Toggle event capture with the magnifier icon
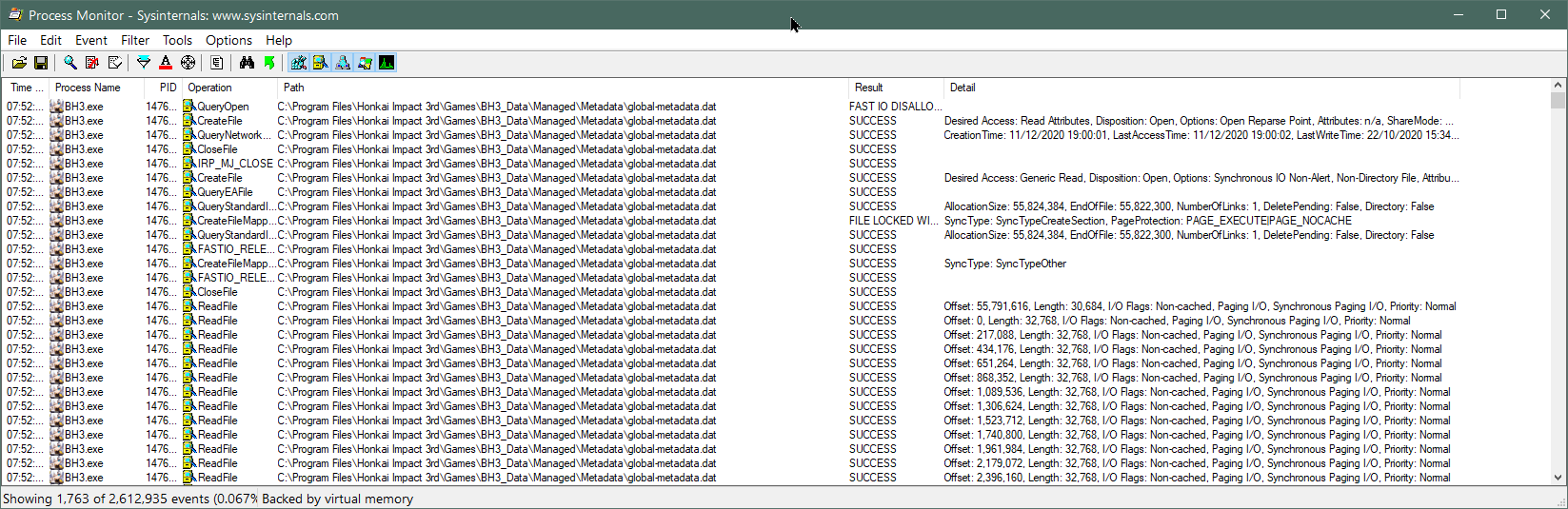Viewport: 1568px width, 509px height. (x=70, y=63)
